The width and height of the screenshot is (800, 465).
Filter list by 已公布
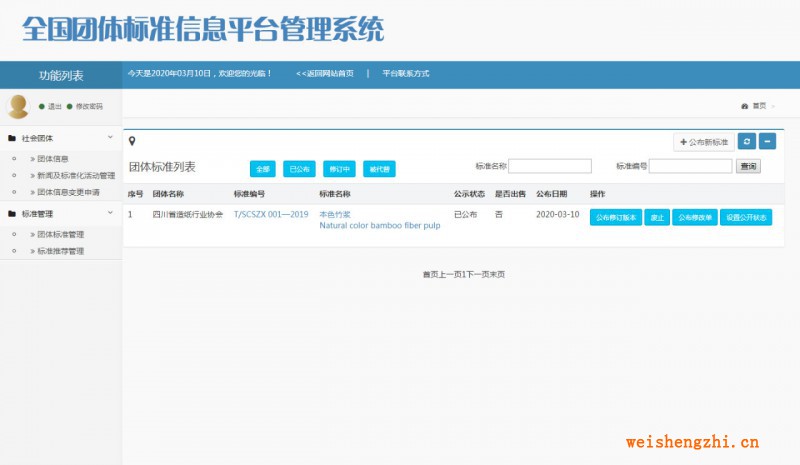coord(299,168)
